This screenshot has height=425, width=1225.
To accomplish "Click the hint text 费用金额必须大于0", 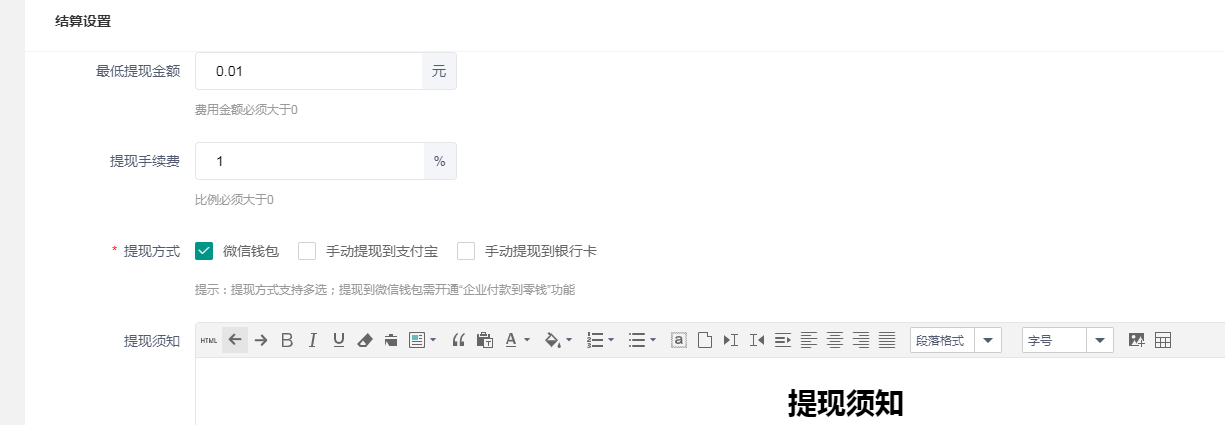I will (x=246, y=110).
